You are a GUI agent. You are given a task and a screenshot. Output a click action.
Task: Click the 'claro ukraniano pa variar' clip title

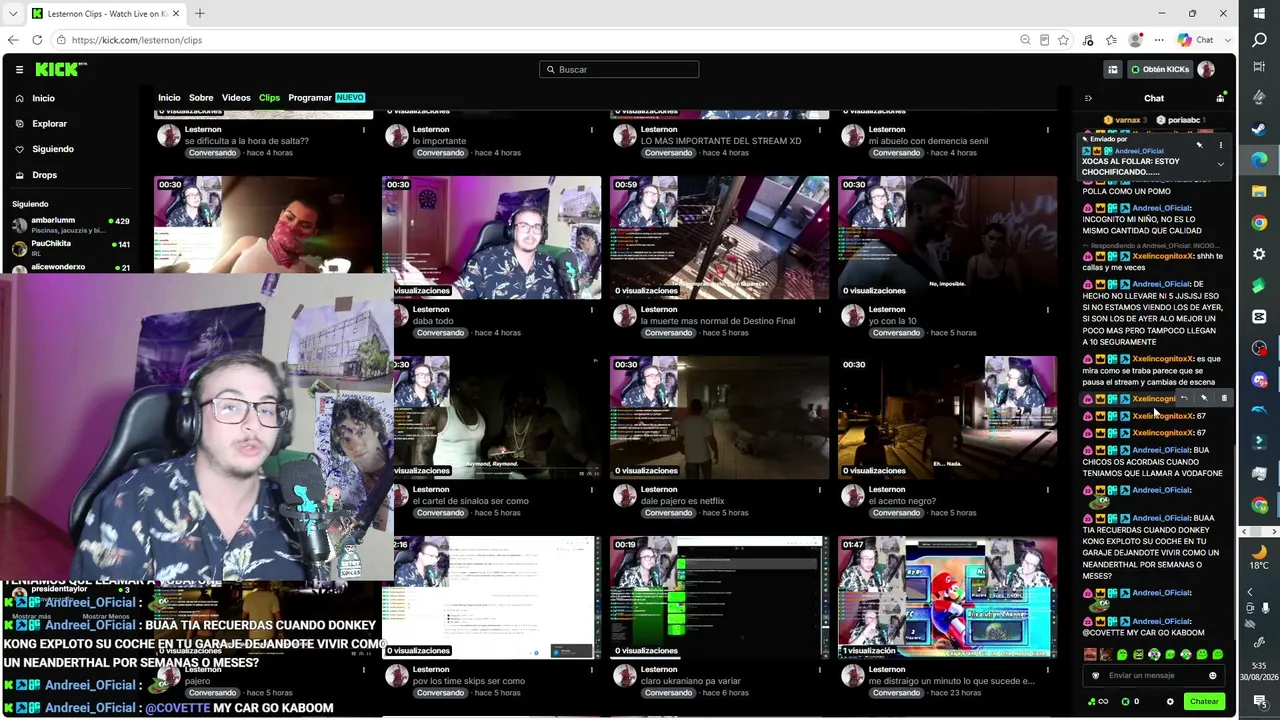(691, 681)
